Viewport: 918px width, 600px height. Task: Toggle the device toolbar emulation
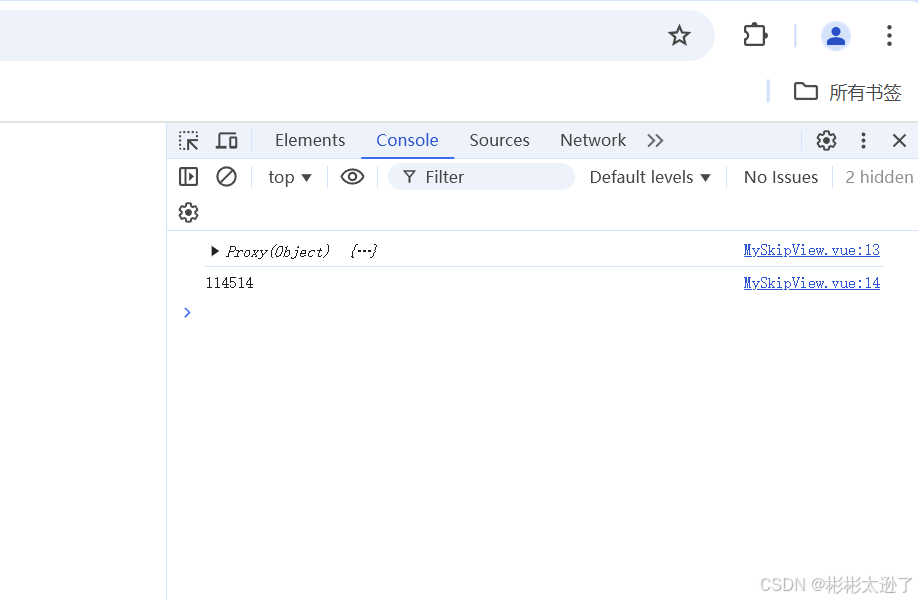point(227,140)
